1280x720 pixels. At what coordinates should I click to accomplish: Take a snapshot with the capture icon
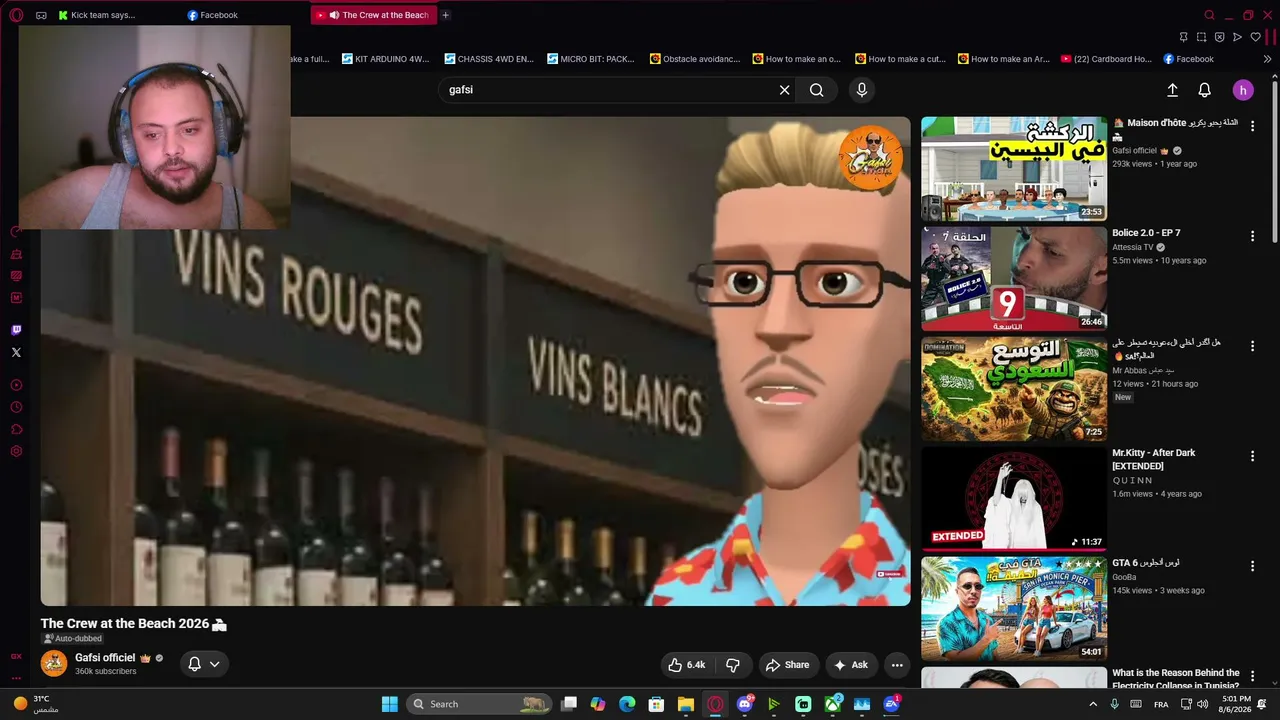pos(1201,37)
